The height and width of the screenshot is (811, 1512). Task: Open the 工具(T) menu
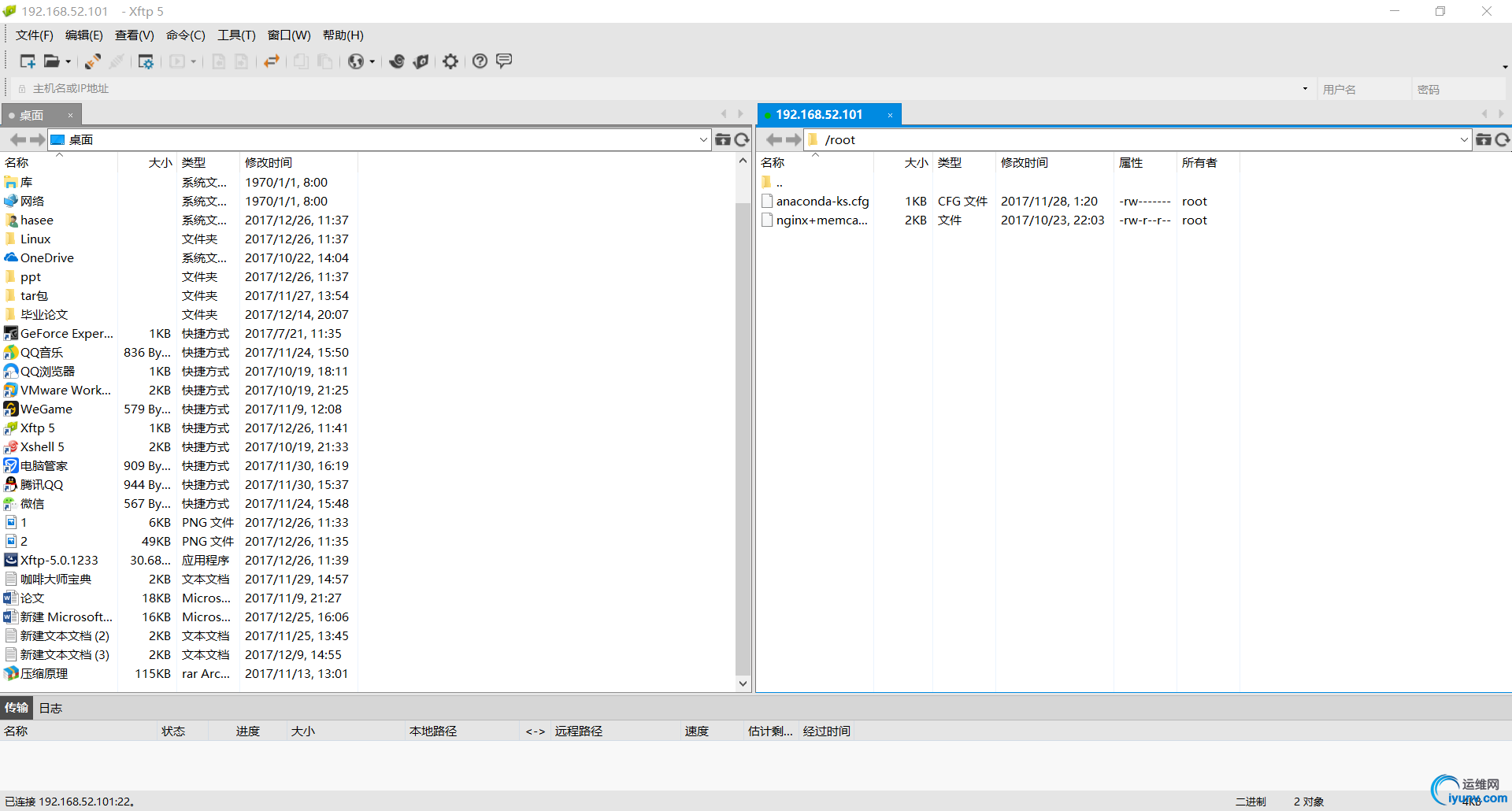coord(236,35)
